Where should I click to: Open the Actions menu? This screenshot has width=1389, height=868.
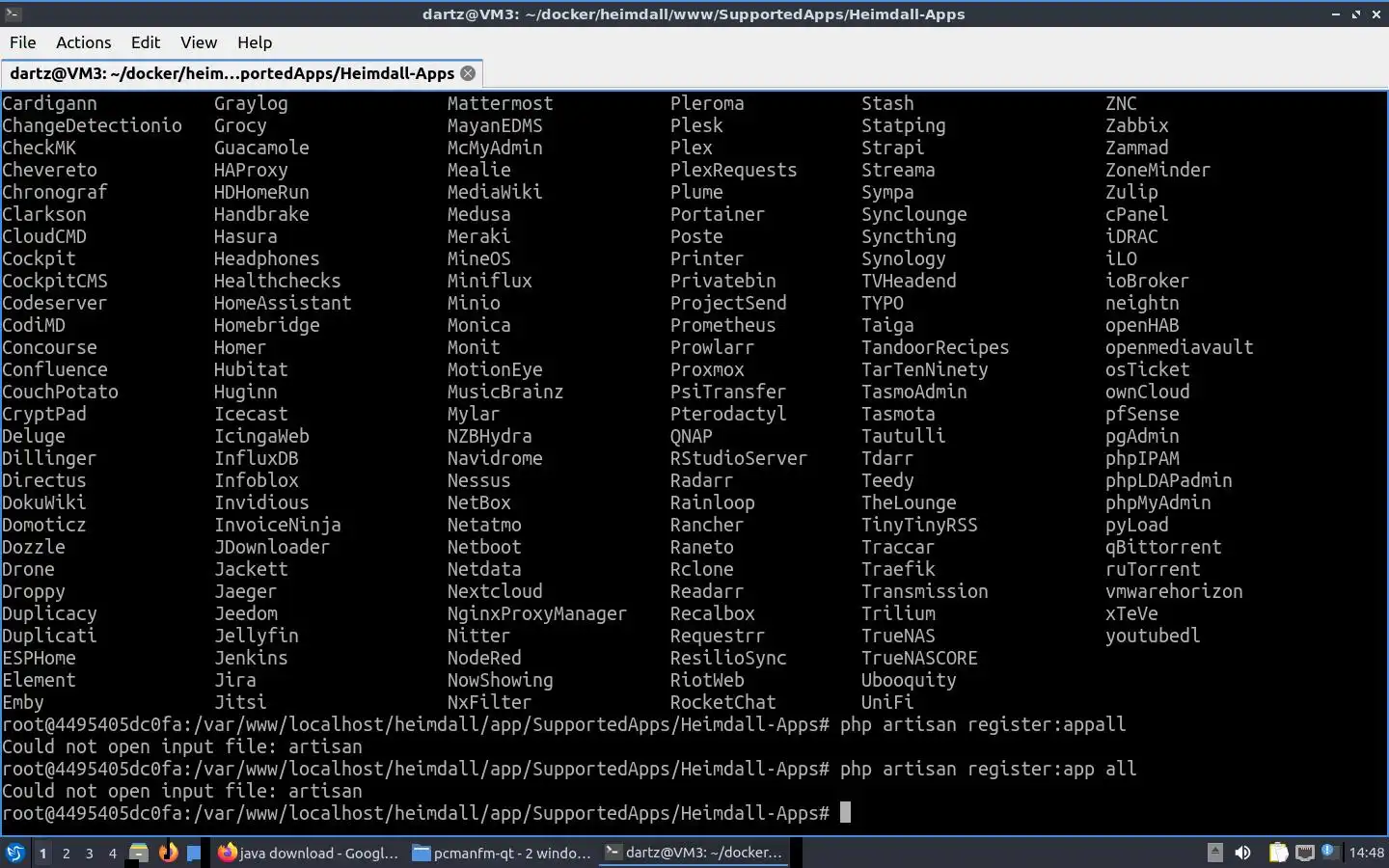[84, 42]
